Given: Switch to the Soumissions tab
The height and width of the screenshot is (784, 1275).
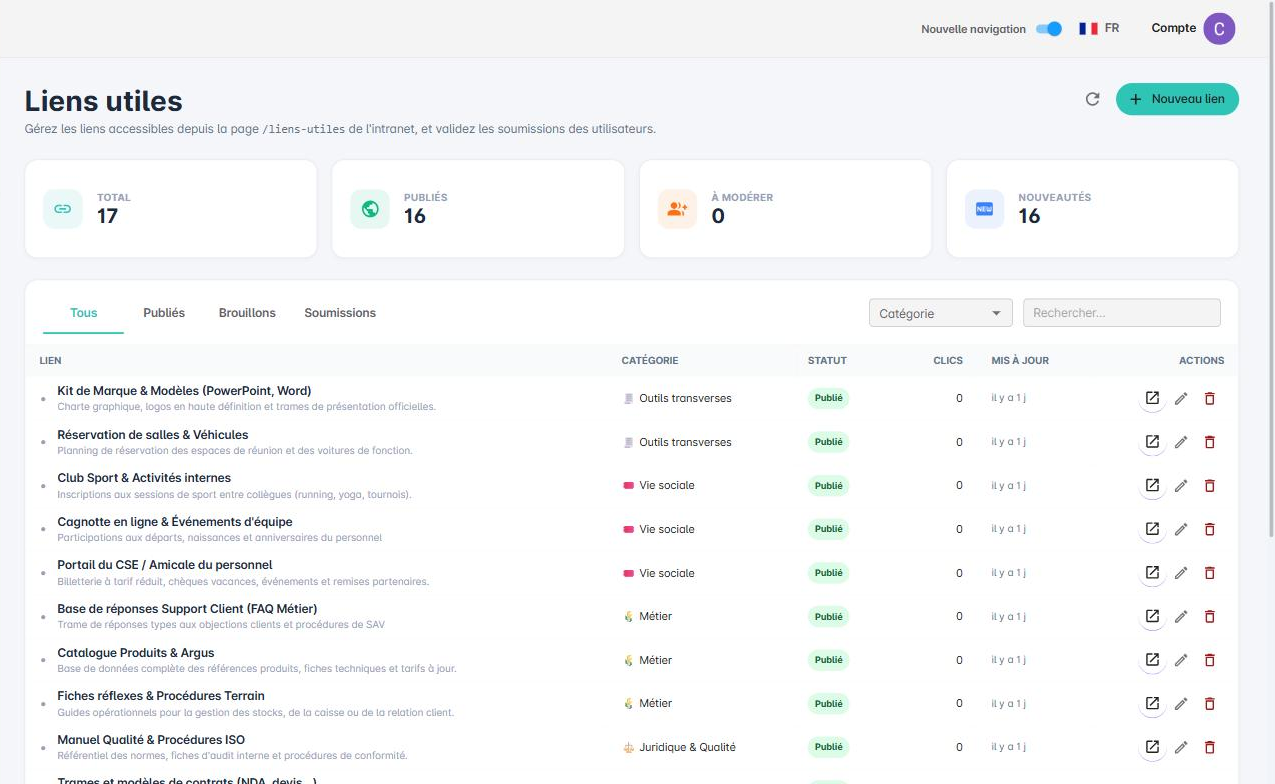Looking at the screenshot, I should (340, 313).
